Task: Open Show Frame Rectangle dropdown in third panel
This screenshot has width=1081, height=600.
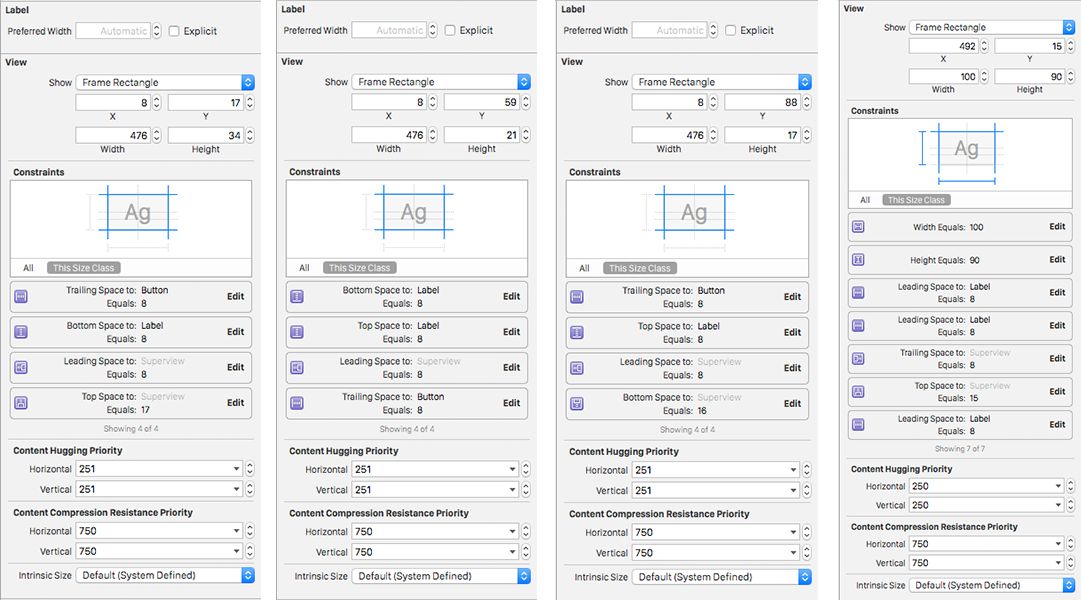Action: 722,81
